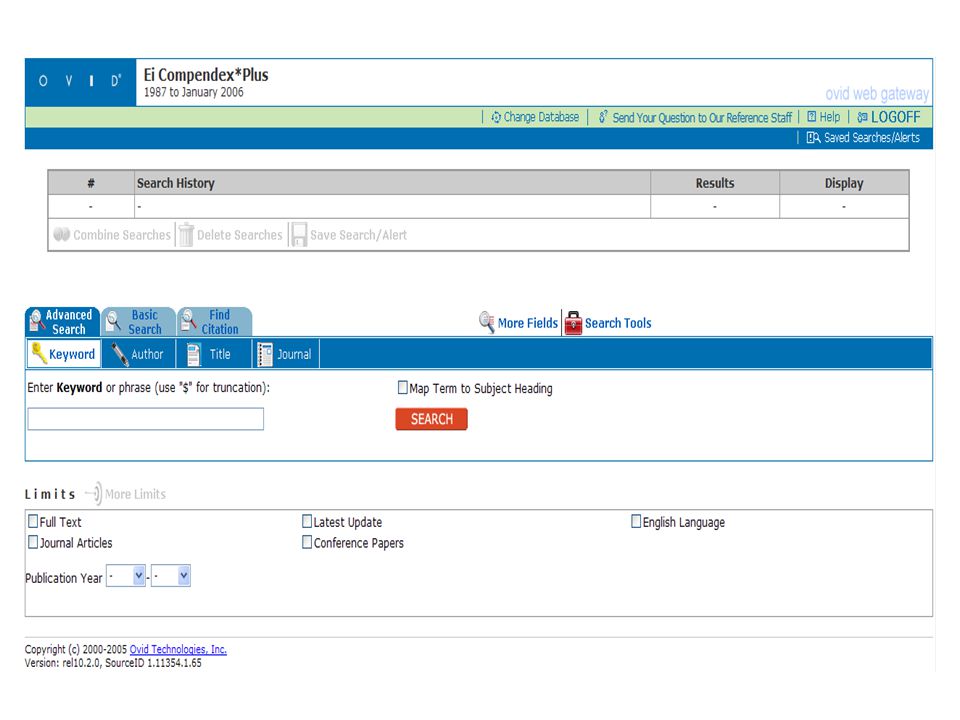Click the Ei Compendex*Plus database title
Viewport: 960px width, 720px height.
pos(206,75)
